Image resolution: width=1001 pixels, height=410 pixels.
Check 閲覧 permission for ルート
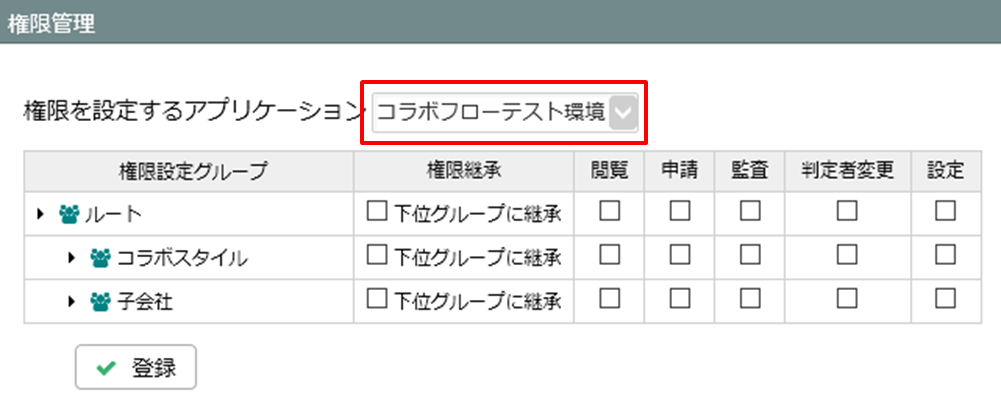pyautogui.click(x=610, y=211)
